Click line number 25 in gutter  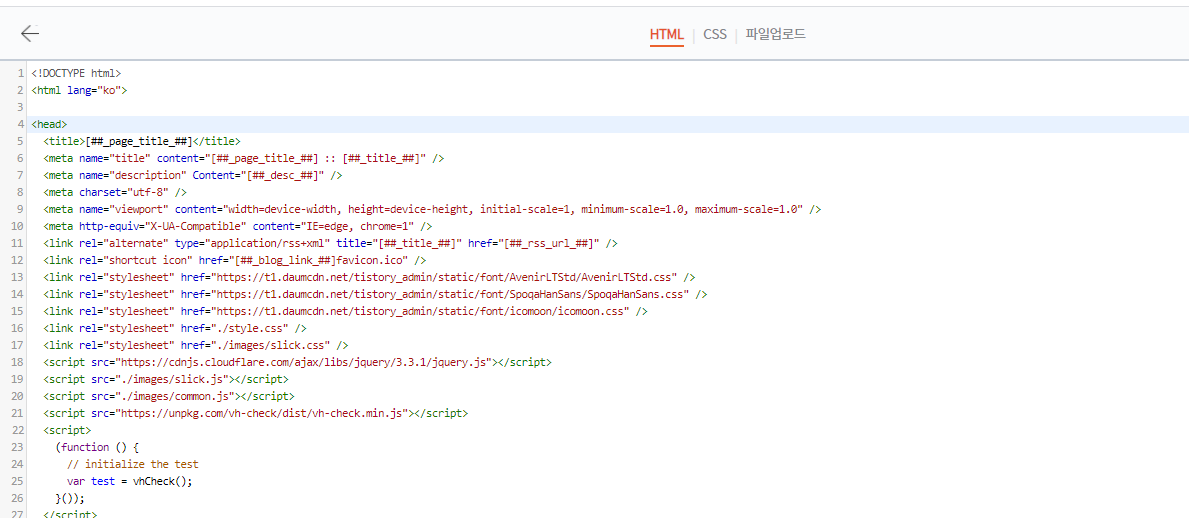[x=18, y=482]
